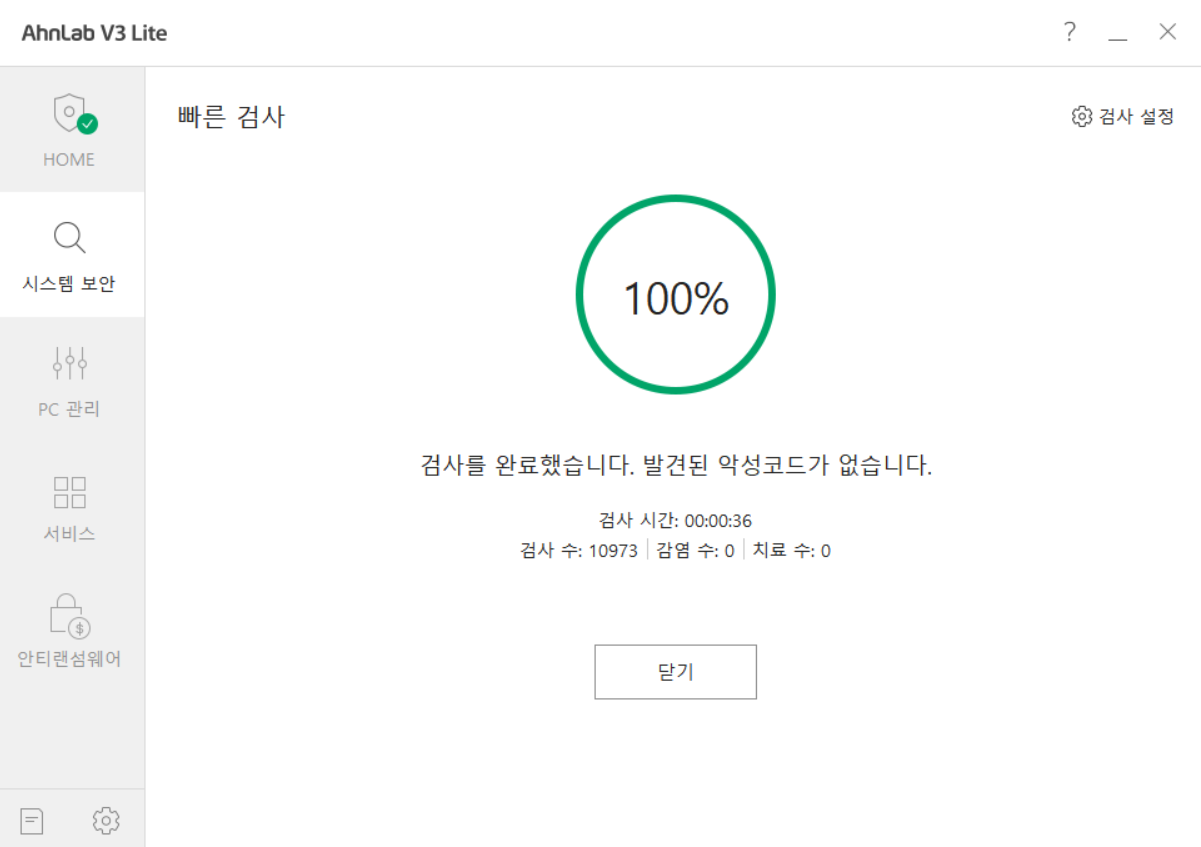The width and height of the screenshot is (1201, 847).
Task: Click the 100% progress circle
Action: (x=675, y=296)
